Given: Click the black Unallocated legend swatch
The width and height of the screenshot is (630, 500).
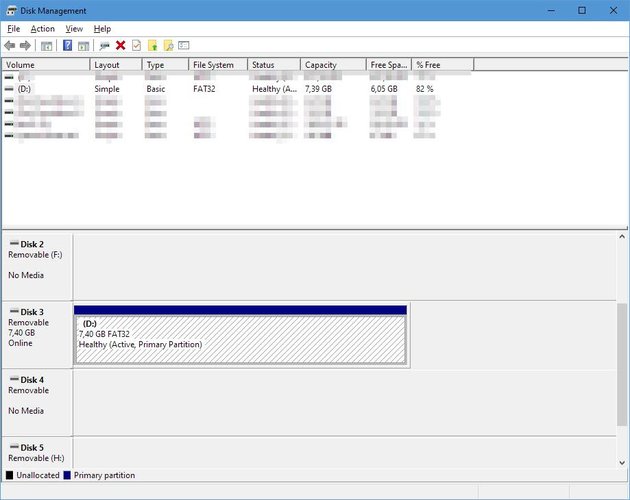Looking at the screenshot, I should (10, 475).
